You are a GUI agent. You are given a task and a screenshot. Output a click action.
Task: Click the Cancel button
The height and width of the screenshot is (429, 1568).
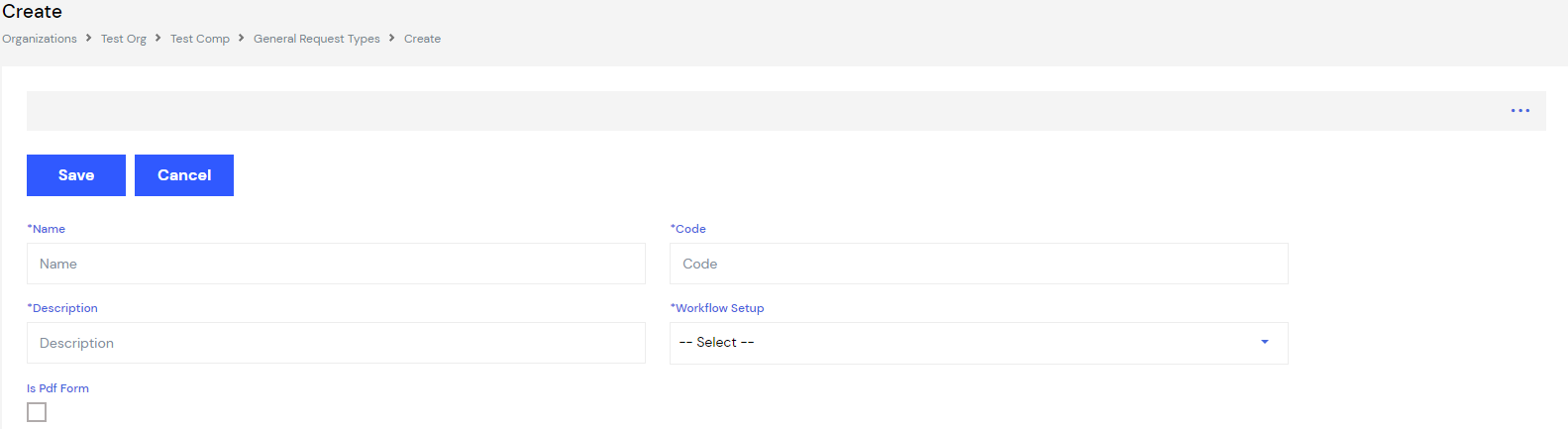pos(184,175)
